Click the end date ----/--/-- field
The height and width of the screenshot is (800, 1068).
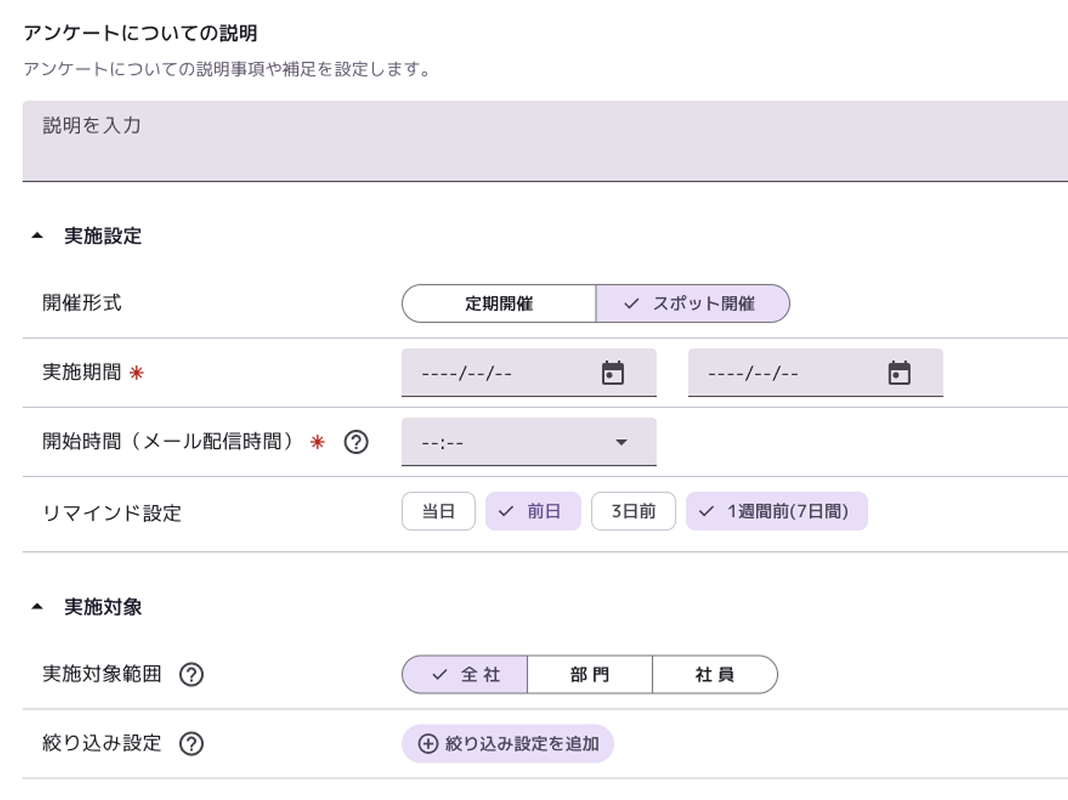click(x=815, y=373)
